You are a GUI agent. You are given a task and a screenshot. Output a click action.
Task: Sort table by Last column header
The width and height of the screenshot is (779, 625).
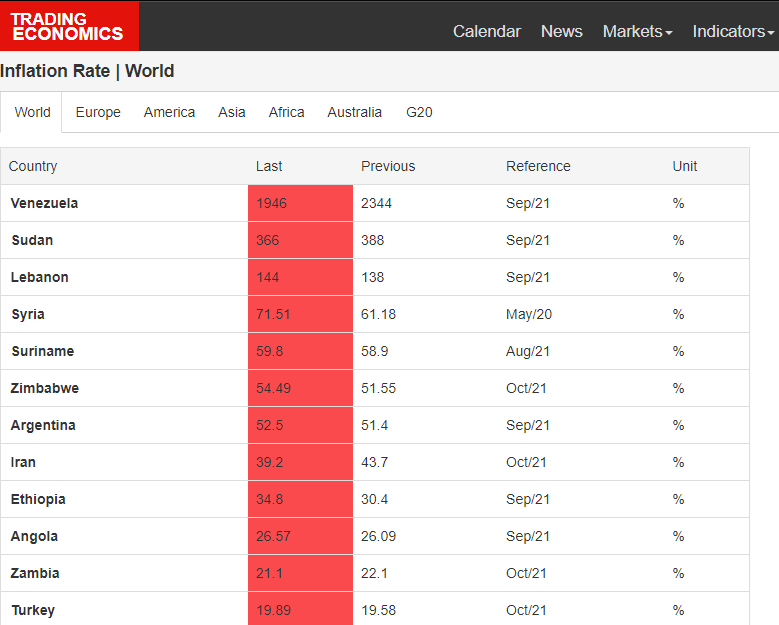coord(269,166)
